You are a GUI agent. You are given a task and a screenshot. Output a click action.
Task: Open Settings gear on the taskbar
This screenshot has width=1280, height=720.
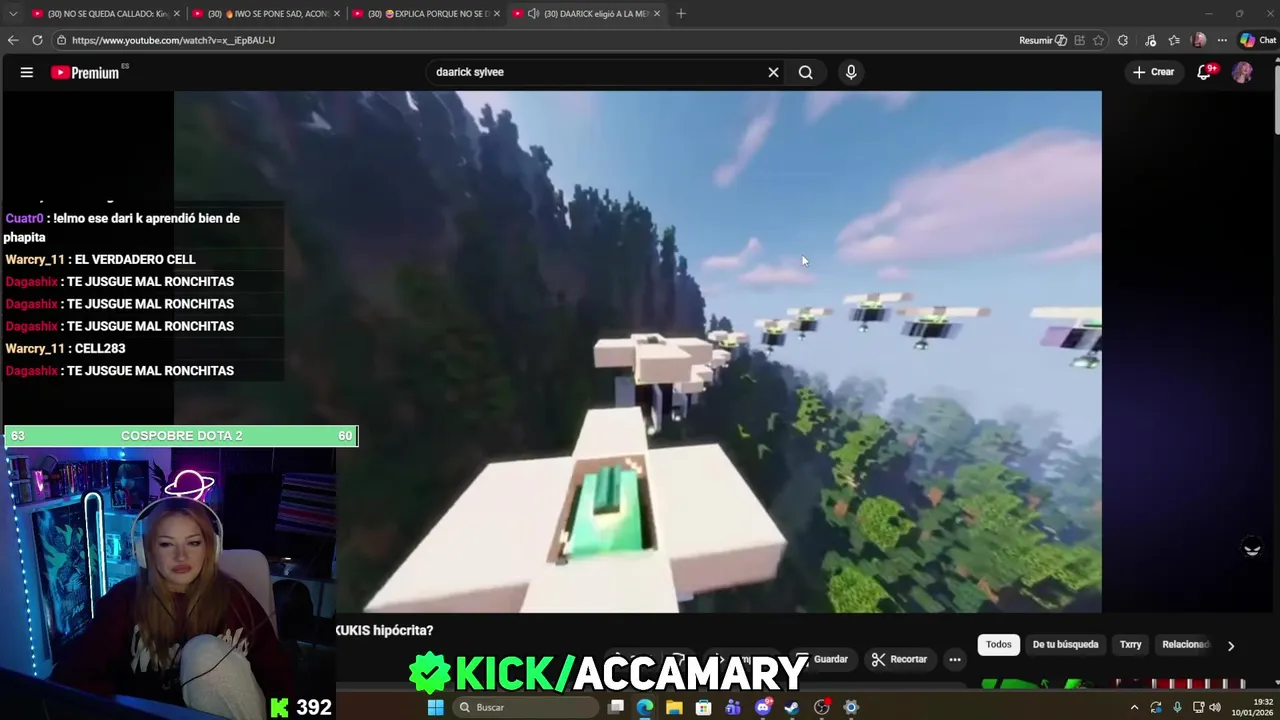pos(851,707)
